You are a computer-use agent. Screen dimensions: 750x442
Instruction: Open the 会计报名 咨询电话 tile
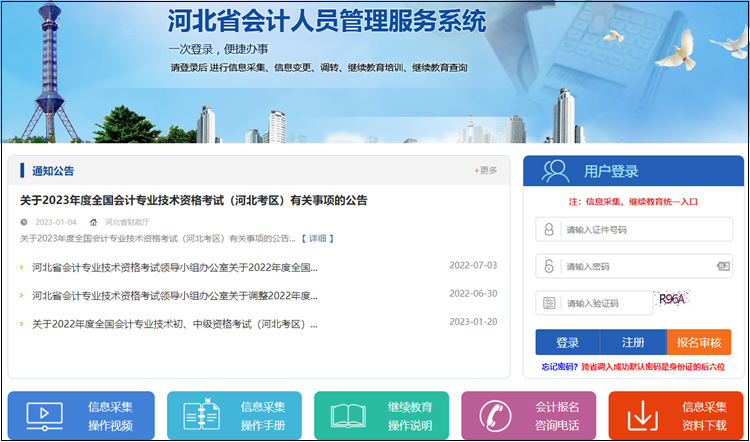[529, 415]
